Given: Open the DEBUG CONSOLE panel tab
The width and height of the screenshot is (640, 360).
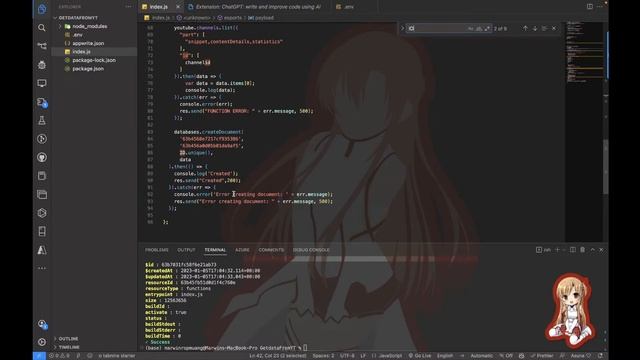Looking at the screenshot, I should (311, 250).
